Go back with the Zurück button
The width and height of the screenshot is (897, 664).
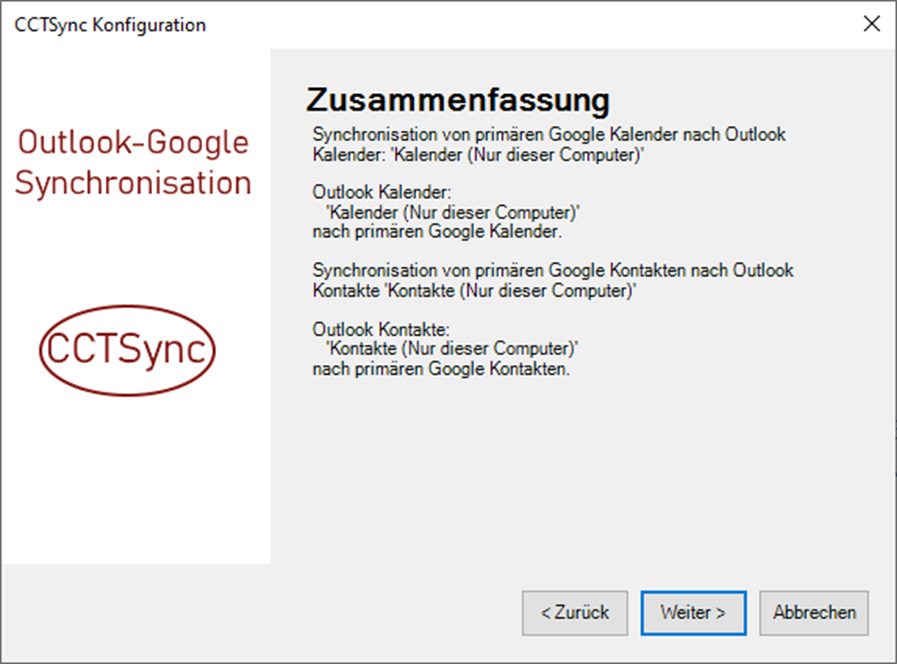[x=574, y=613]
